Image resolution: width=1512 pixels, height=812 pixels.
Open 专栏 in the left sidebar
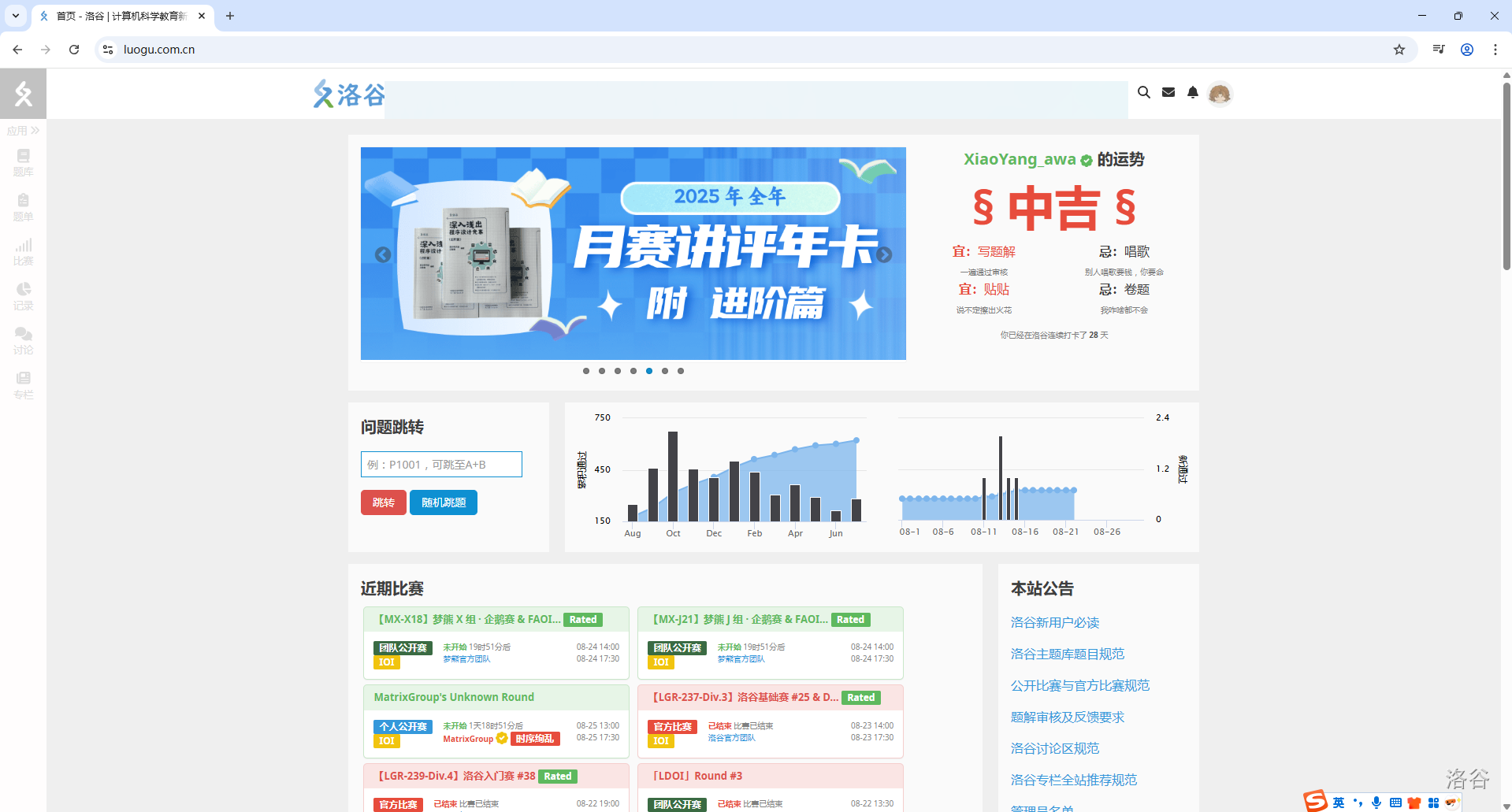[x=23, y=385]
